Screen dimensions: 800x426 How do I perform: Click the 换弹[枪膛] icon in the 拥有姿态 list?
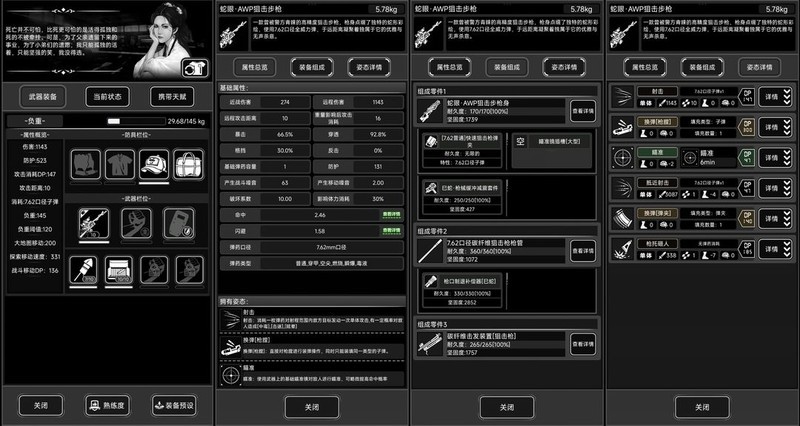pos(230,347)
